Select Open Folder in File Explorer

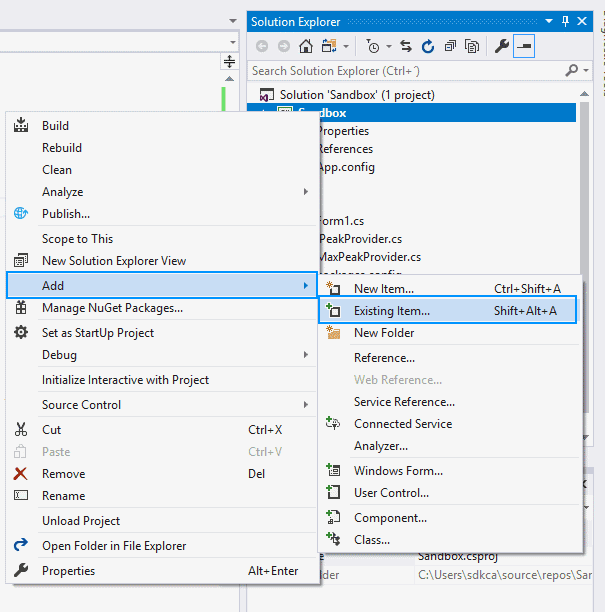click(x=114, y=546)
